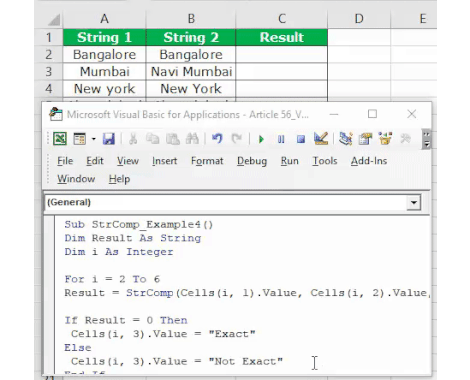470x380 pixels.
Task: Open Object Browser icon
Action: [x=385, y=139]
